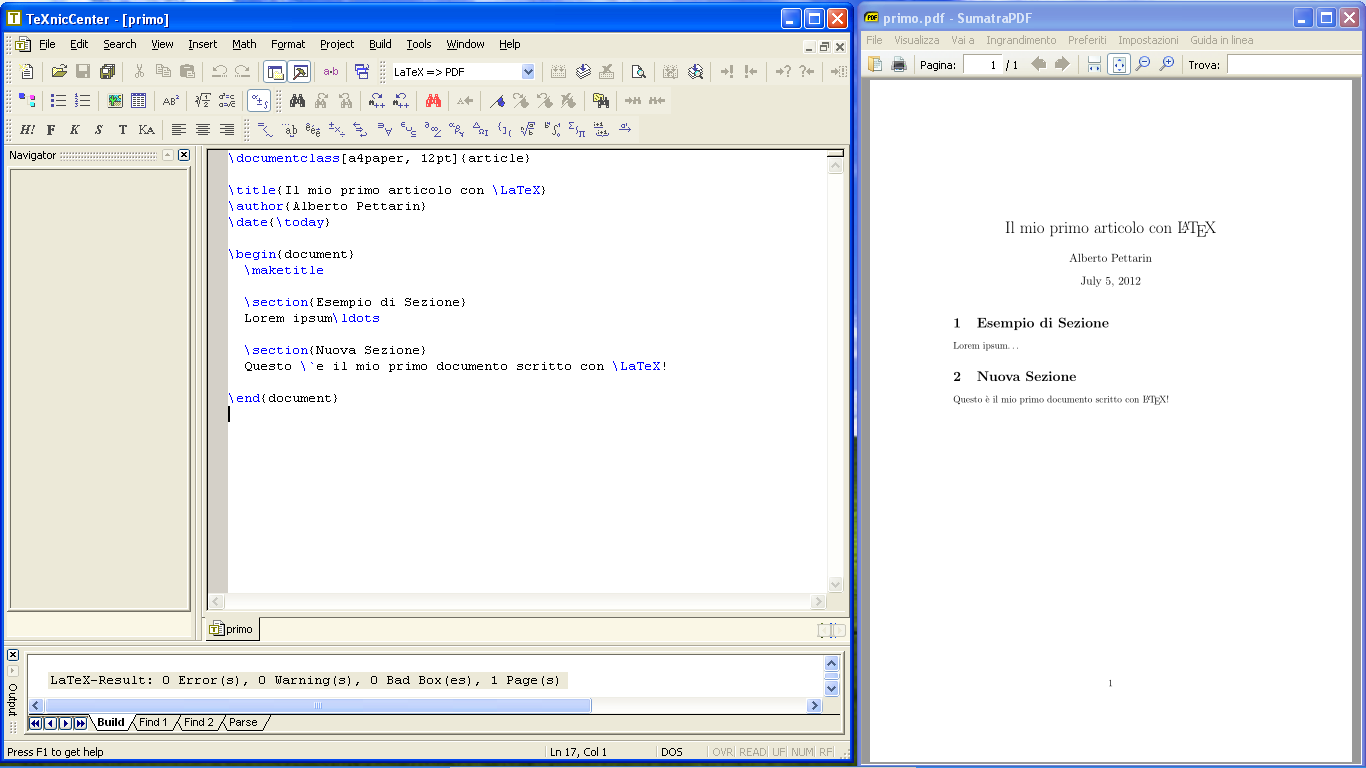Toggle the Output pane hammer button
The width and height of the screenshot is (1366, 768).
[299, 72]
